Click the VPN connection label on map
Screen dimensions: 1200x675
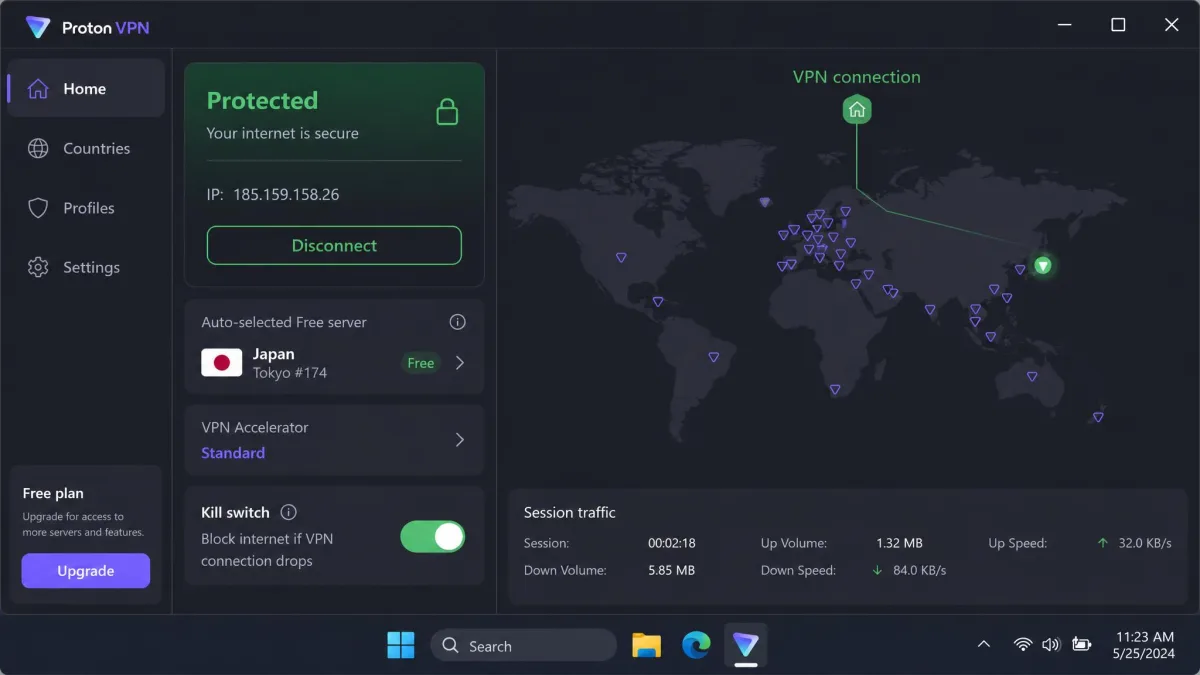pyautogui.click(x=857, y=77)
